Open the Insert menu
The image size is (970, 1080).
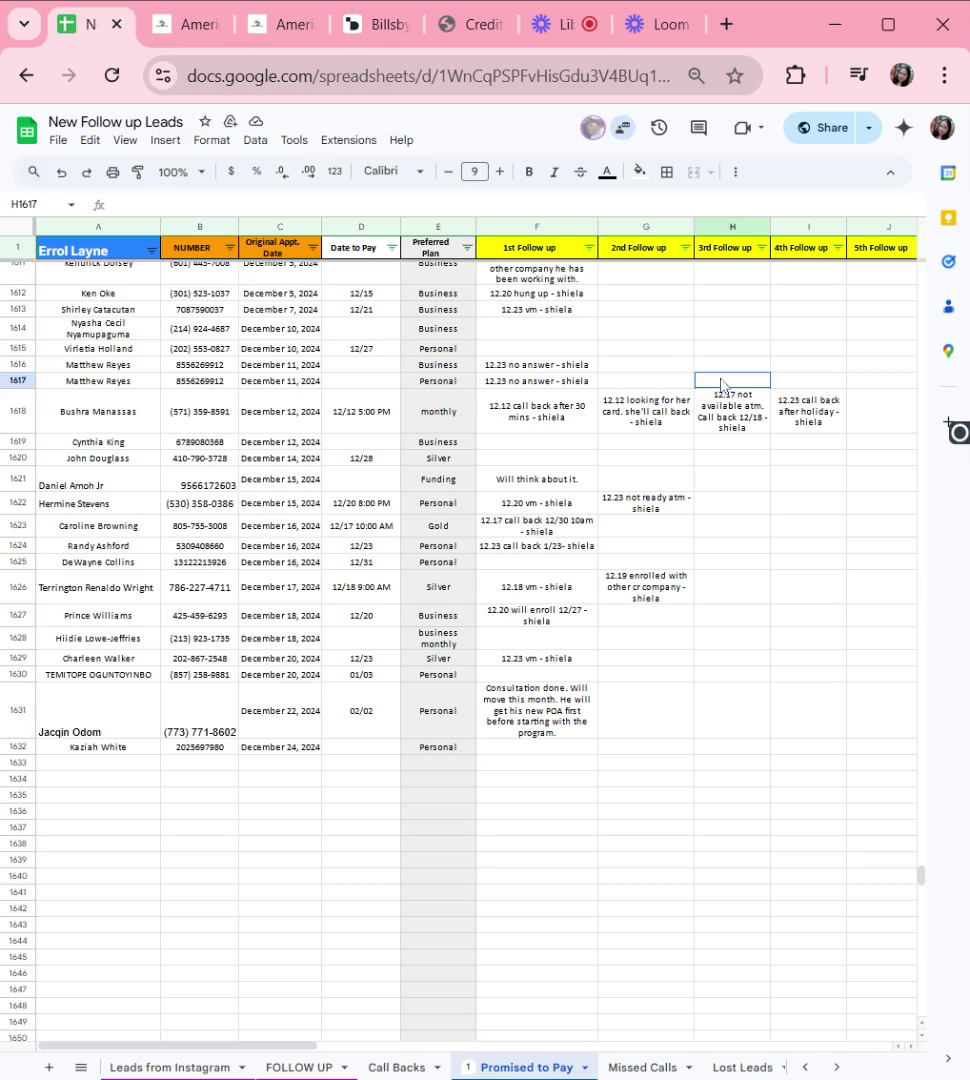tap(165, 140)
